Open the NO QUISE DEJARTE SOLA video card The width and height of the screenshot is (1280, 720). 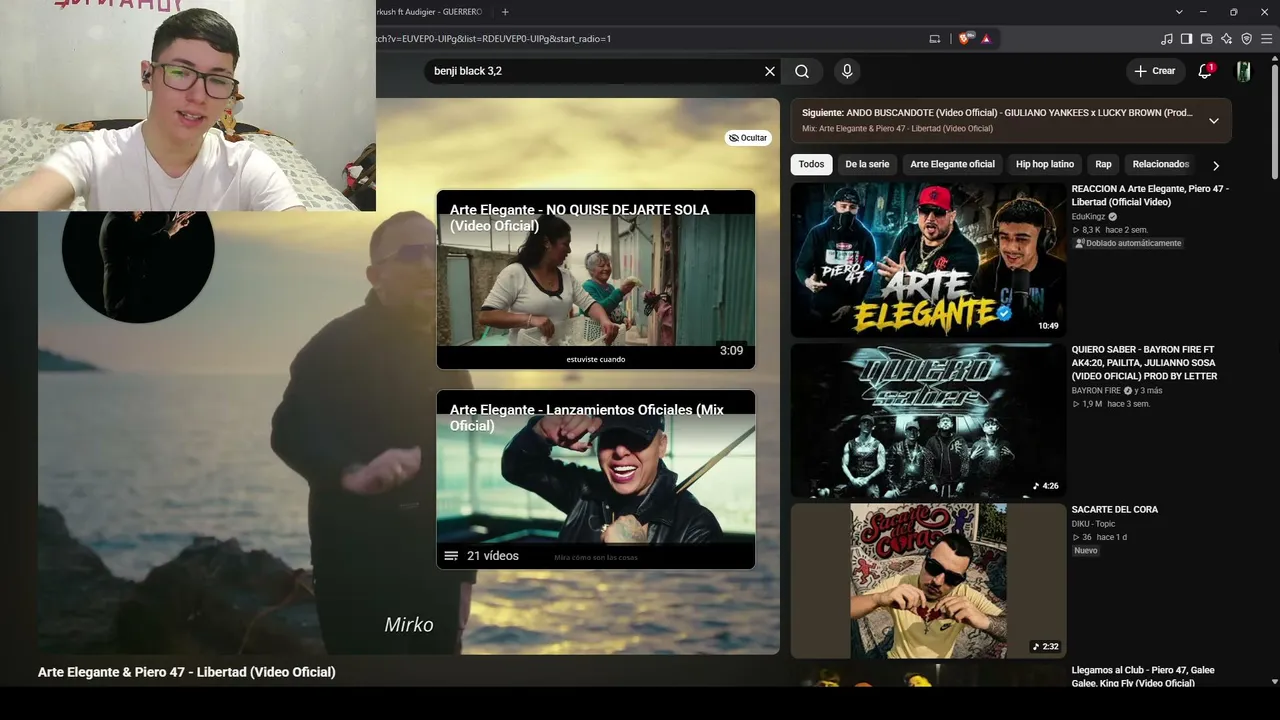(596, 280)
